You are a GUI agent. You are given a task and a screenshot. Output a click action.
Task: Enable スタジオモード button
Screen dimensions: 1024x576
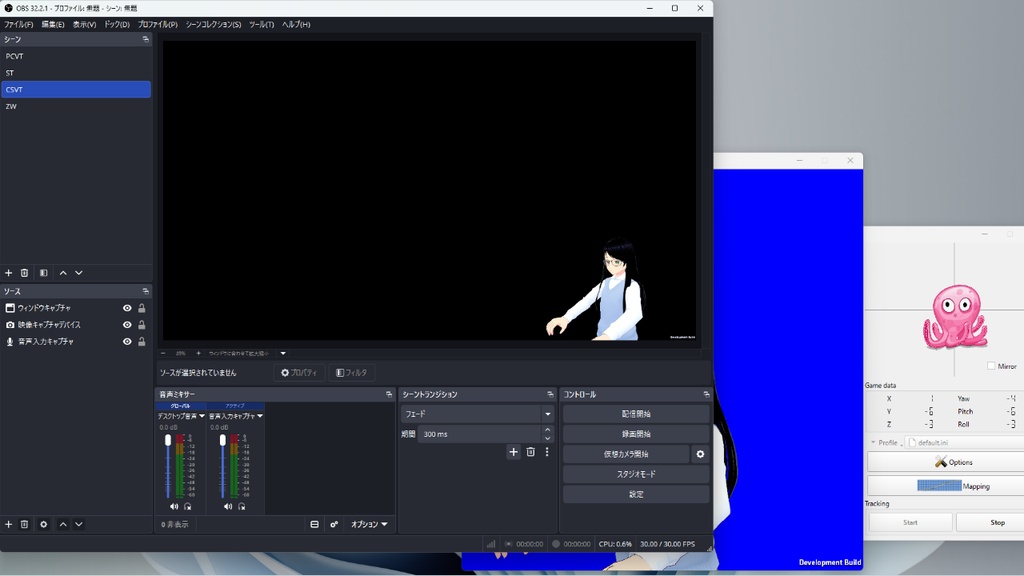click(x=636, y=474)
